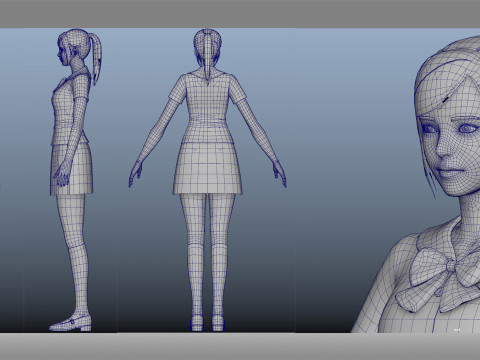Image resolution: width=480 pixels, height=360 pixels.
Task: Click the ponytail on the side-view model
Action: pyautogui.click(x=96, y=59)
